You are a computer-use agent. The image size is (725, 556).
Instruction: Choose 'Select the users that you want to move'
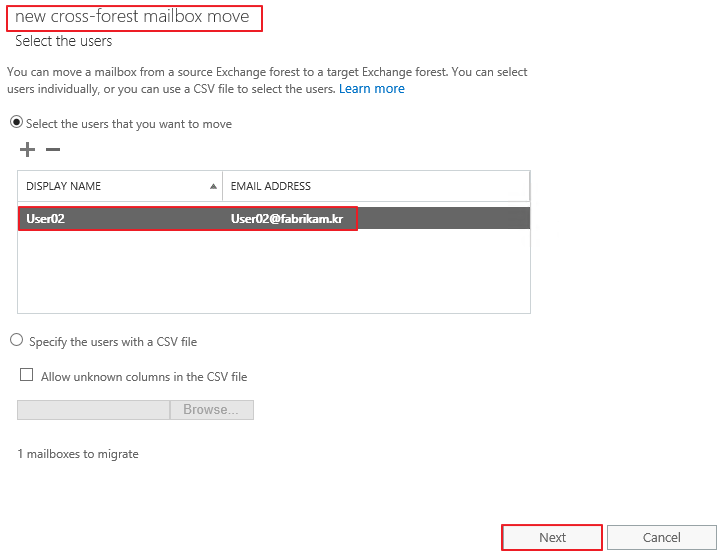click(17, 123)
